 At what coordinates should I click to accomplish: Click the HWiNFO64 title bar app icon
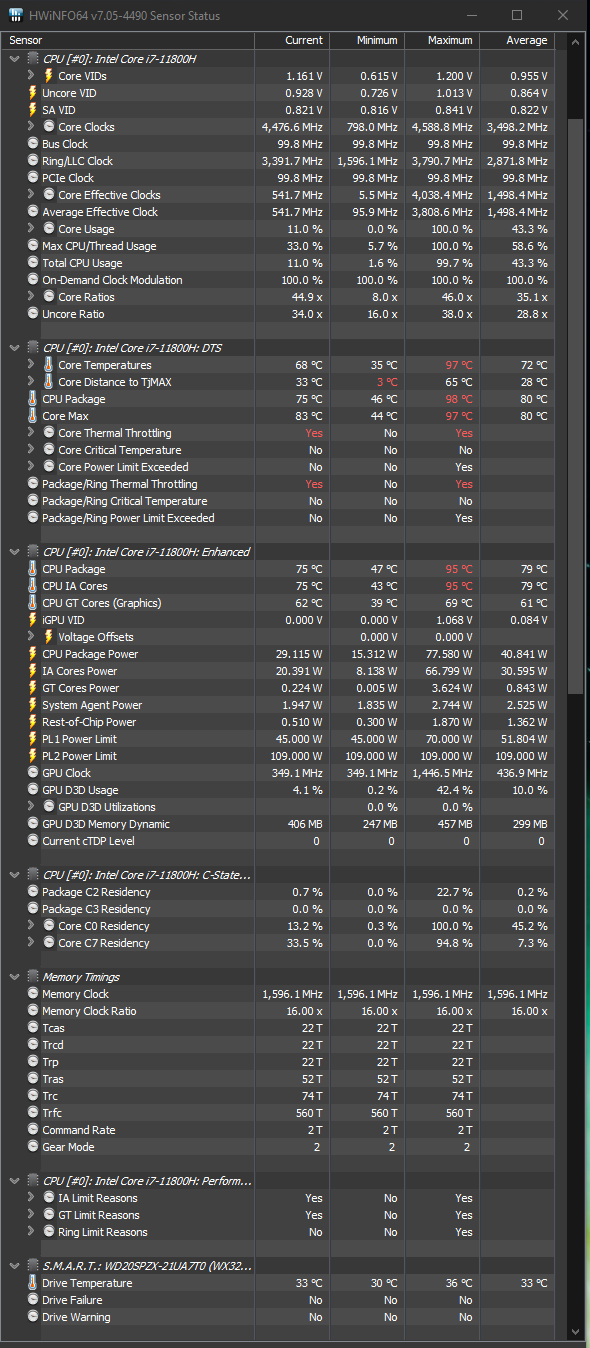click(x=17, y=16)
